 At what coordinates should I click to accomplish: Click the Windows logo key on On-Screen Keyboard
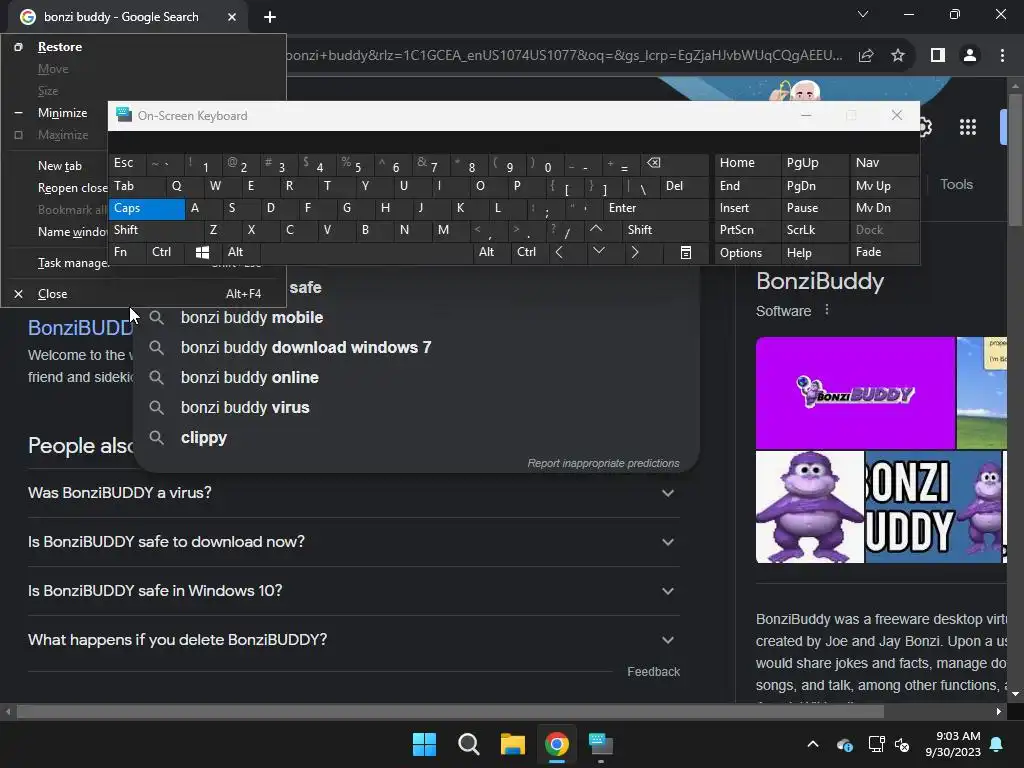tap(202, 252)
